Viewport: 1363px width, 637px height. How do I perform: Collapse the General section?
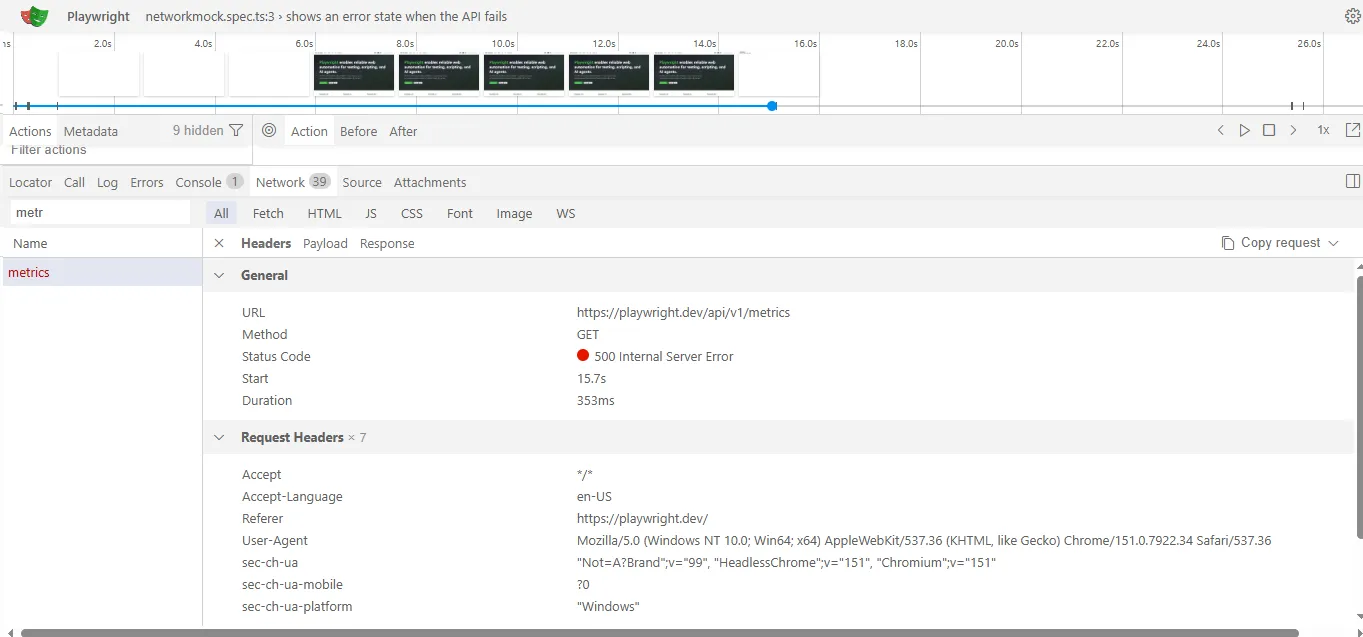tap(219, 275)
